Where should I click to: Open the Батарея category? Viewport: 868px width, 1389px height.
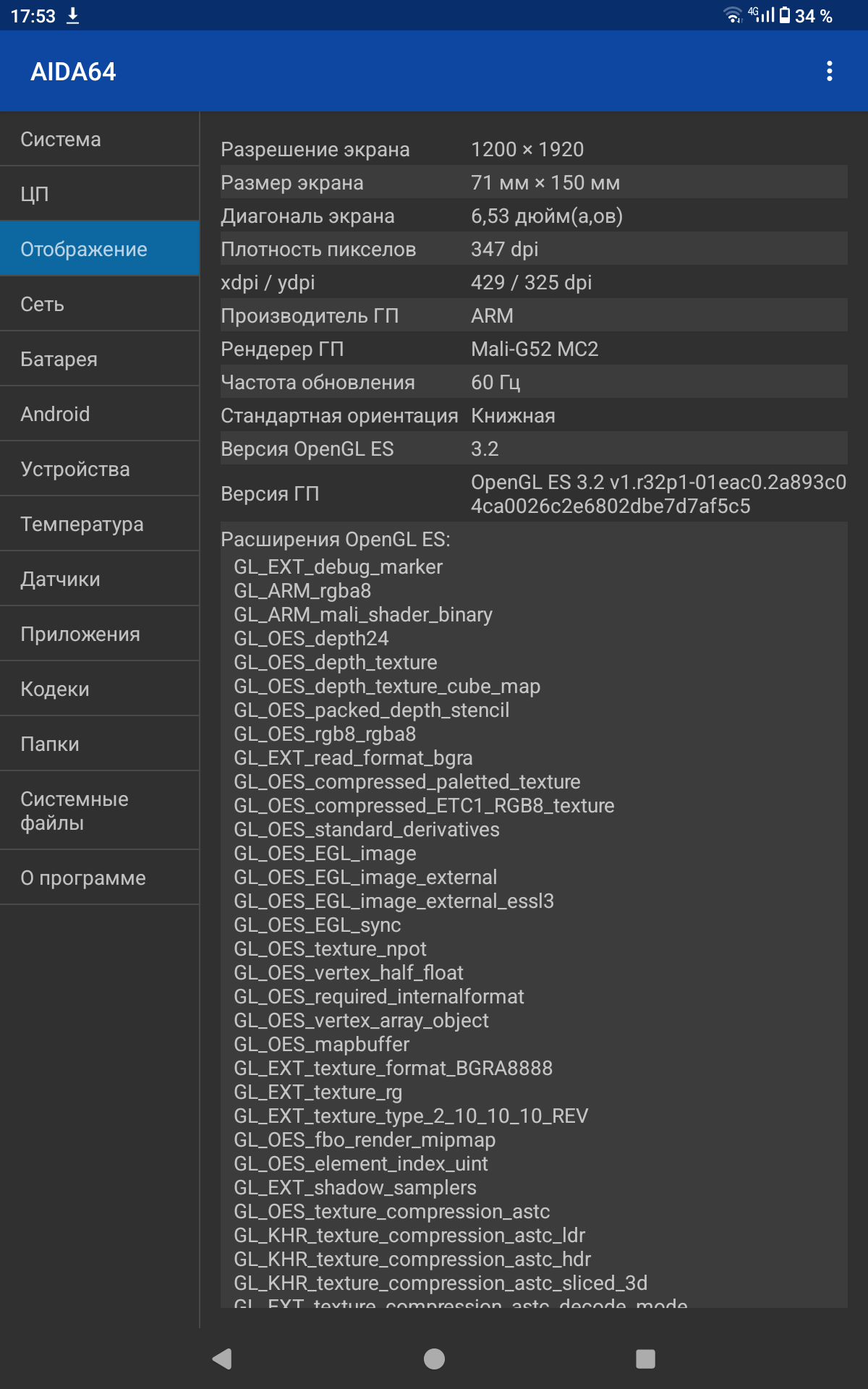[x=99, y=359]
